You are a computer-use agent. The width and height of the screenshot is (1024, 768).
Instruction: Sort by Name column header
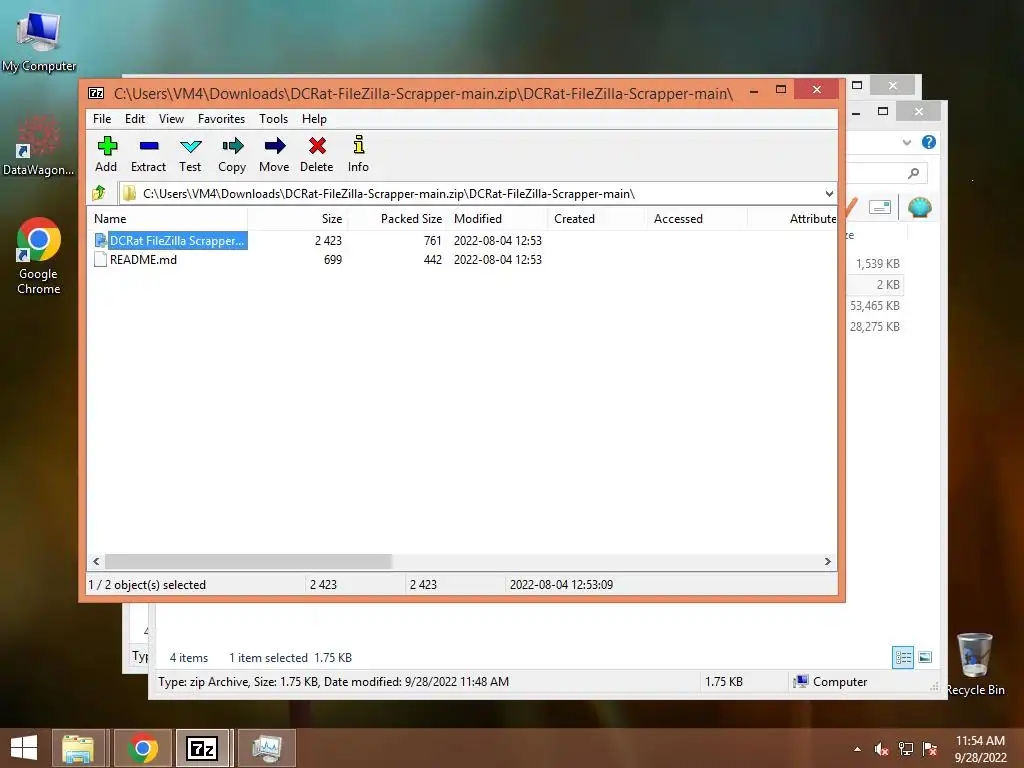point(167,219)
